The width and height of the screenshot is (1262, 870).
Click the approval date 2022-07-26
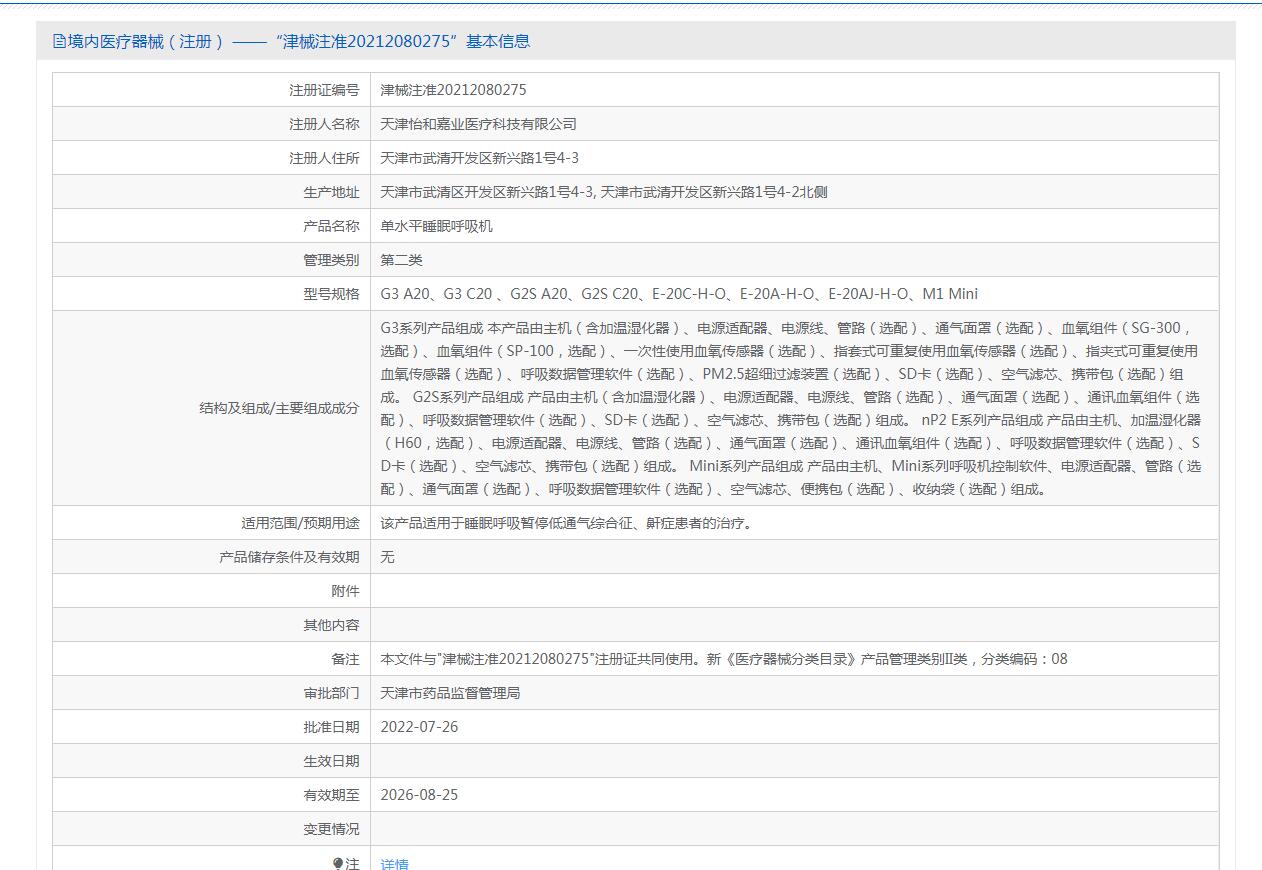click(x=419, y=727)
